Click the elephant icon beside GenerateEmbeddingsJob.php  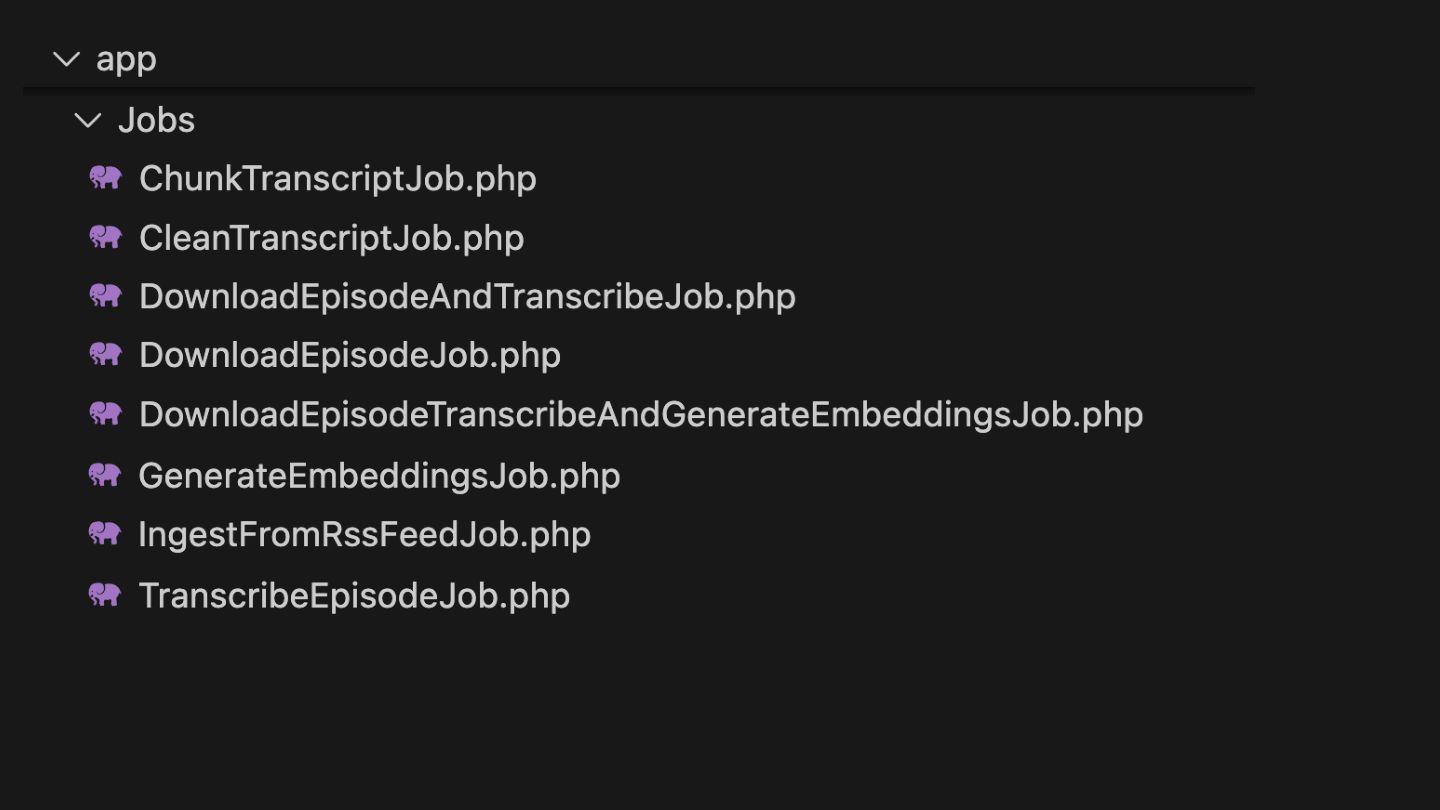point(105,475)
